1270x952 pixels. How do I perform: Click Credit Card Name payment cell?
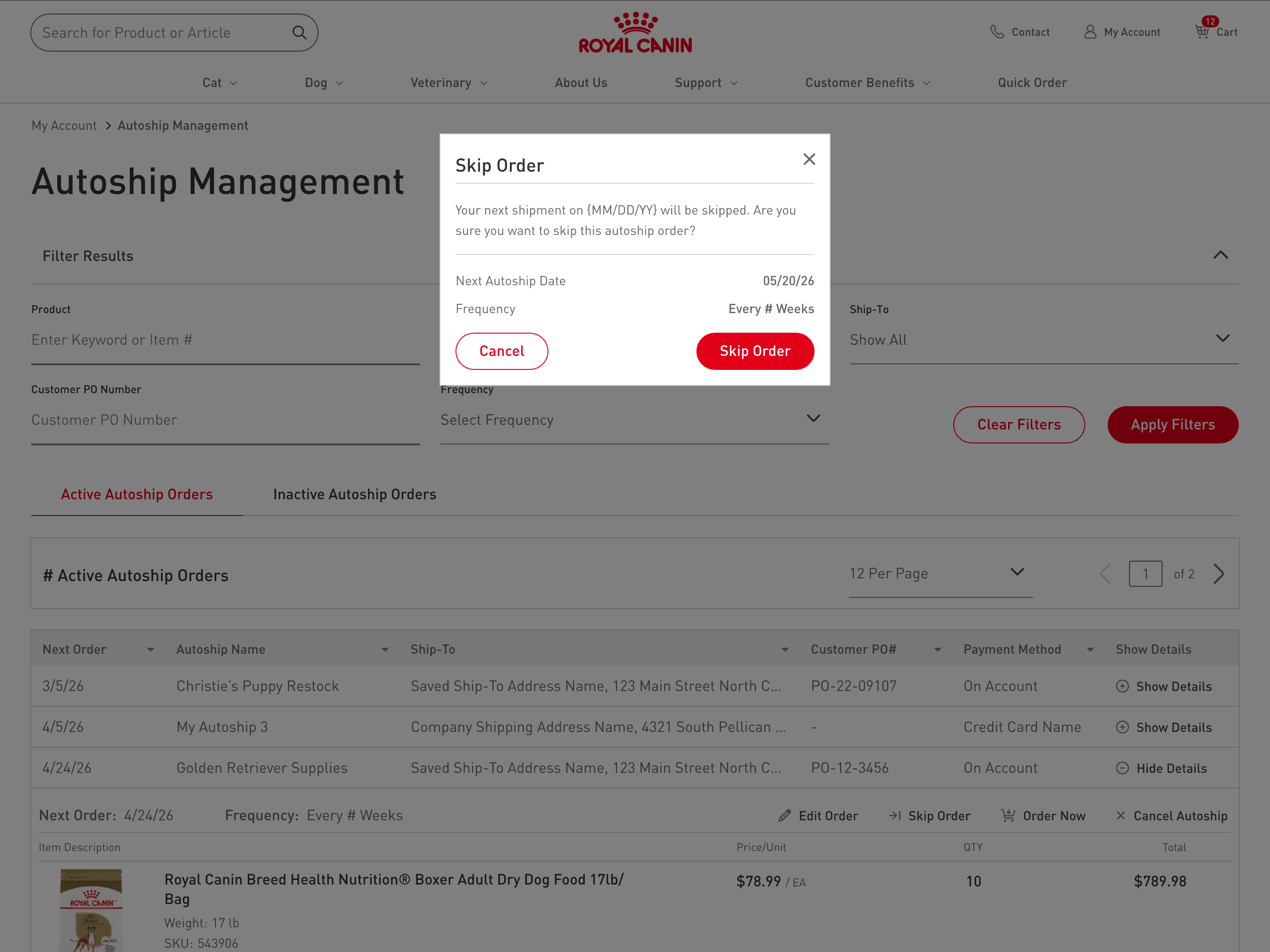tap(1022, 727)
